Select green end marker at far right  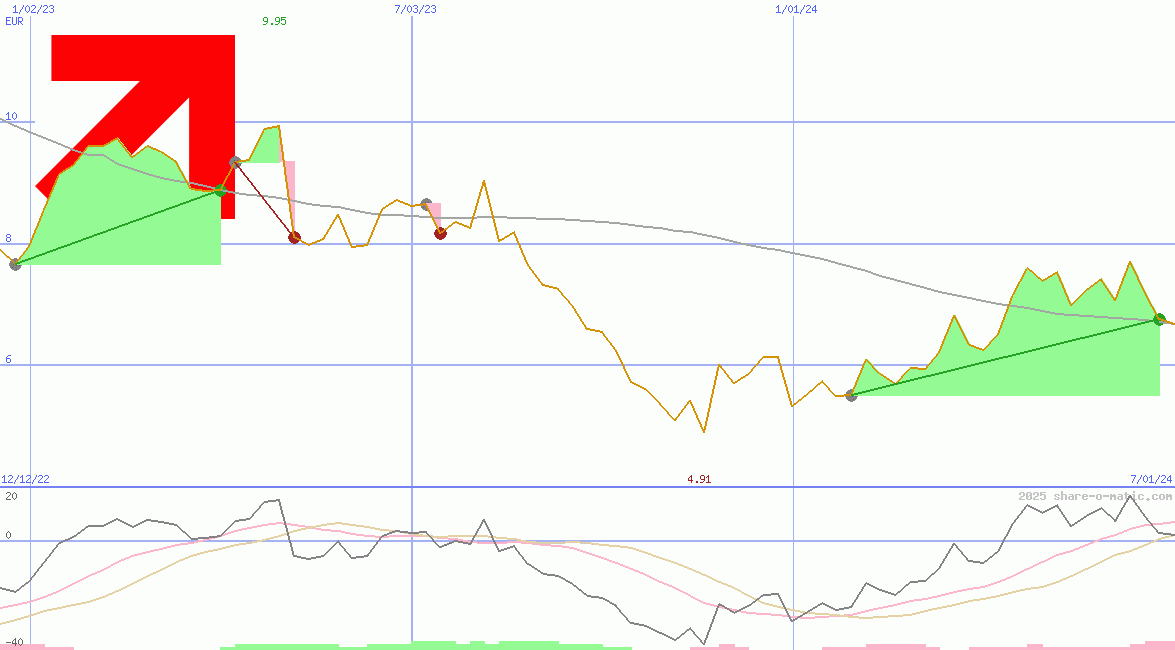[1159, 319]
